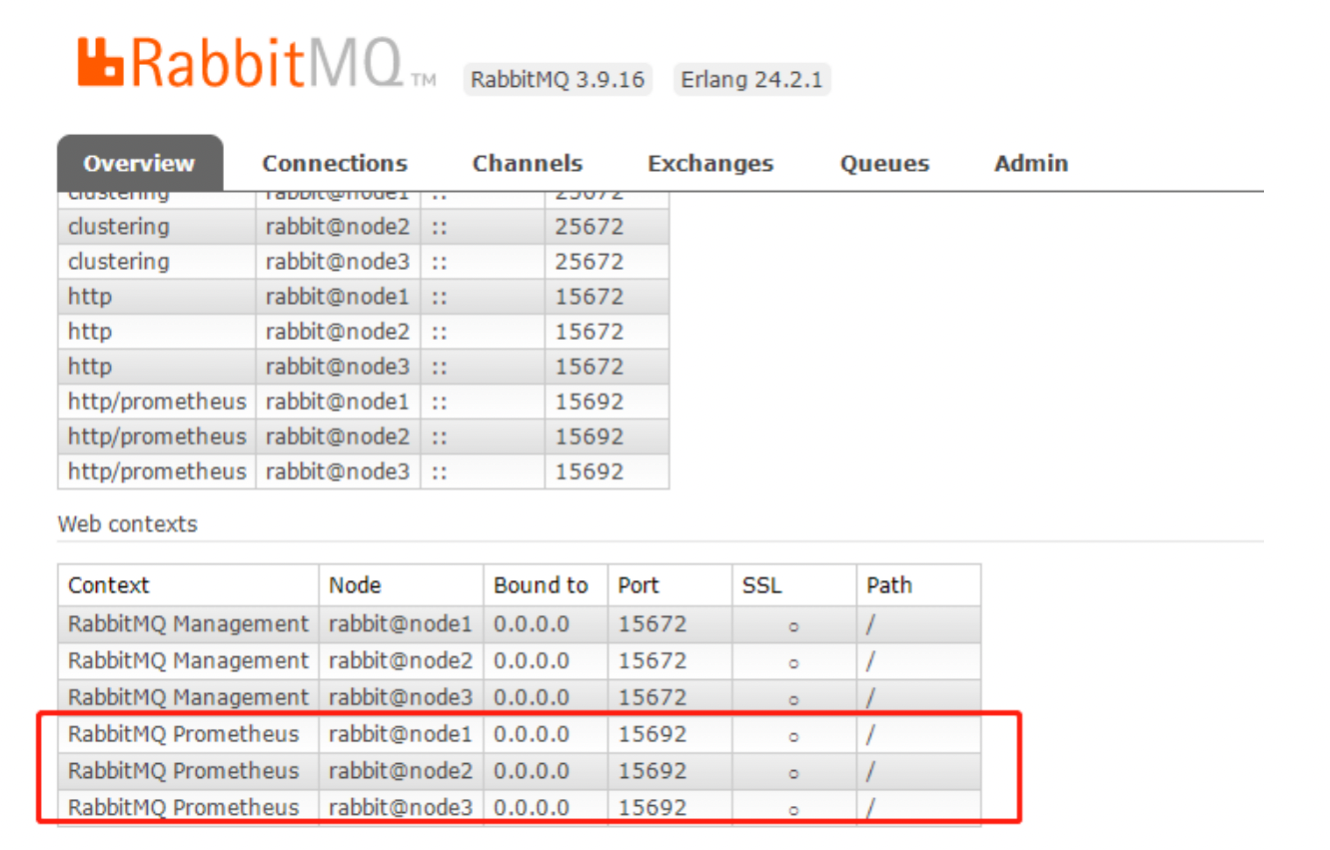Switch to the Connections tab
The width and height of the screenshot is (1330, 850).
pos(335,163)
